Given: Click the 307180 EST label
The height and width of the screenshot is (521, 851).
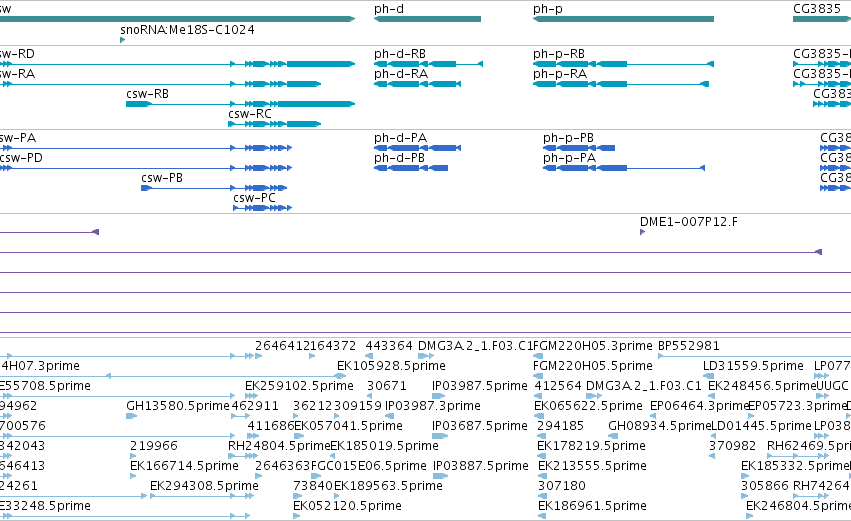Looking at the screenshot, I should pos(562,486).
